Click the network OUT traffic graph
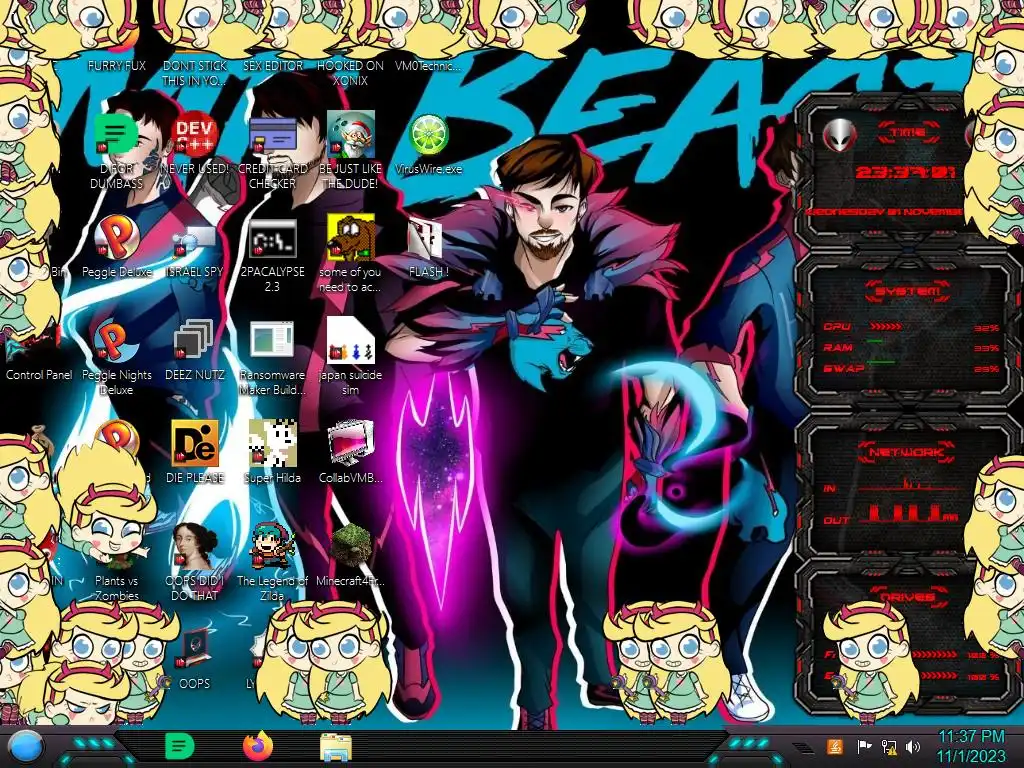The image size is (1024, 768). [x=908, y=513]
